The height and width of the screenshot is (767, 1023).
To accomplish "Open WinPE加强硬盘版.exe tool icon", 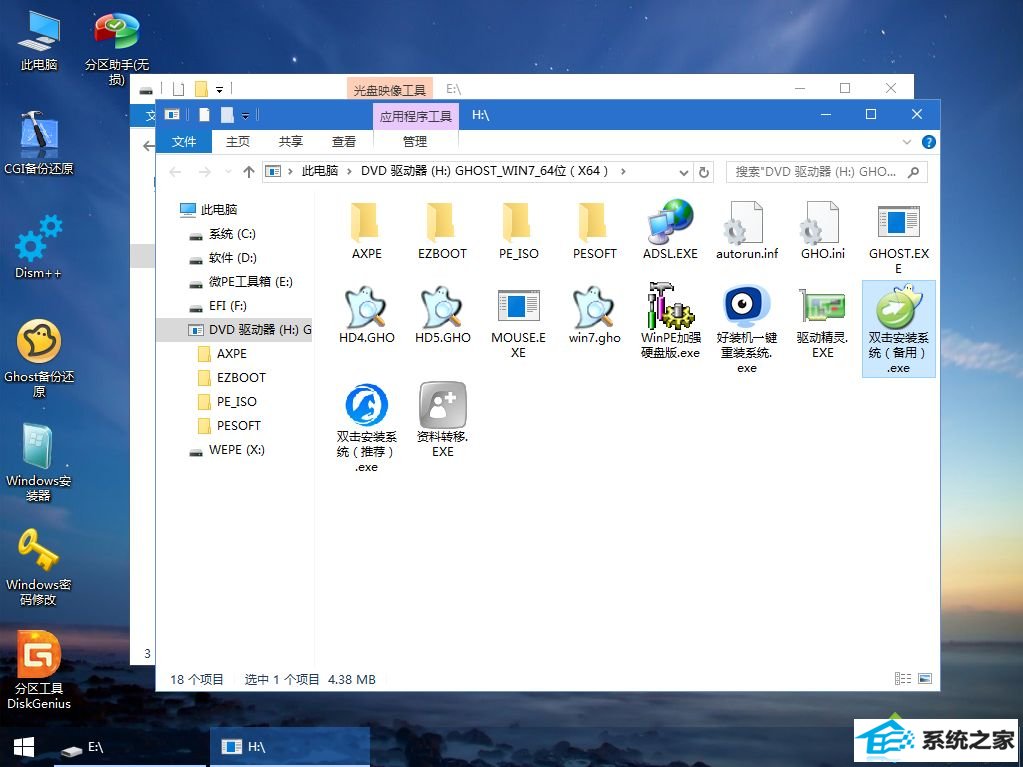I will pos(670,310).
